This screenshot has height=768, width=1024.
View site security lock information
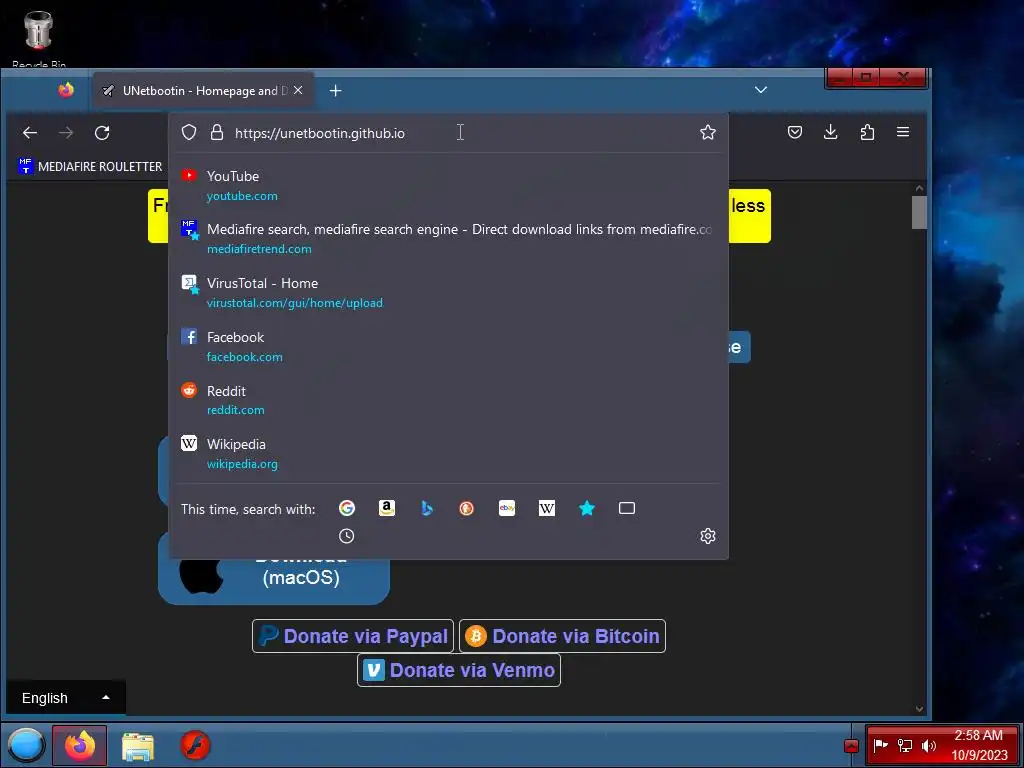pyautogui.click(x=217, y=133)
